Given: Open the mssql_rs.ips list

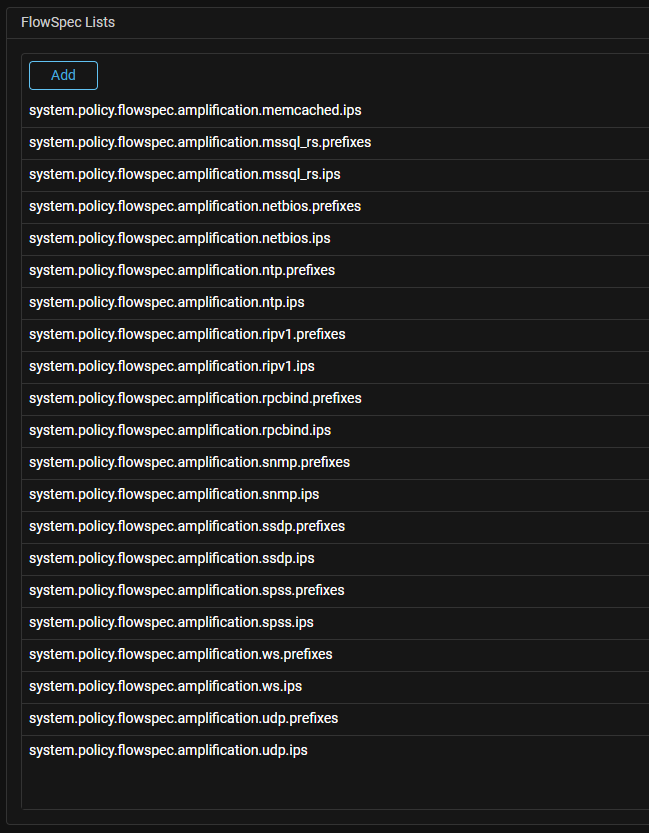Looking at the screenshot, I should 185,174.
